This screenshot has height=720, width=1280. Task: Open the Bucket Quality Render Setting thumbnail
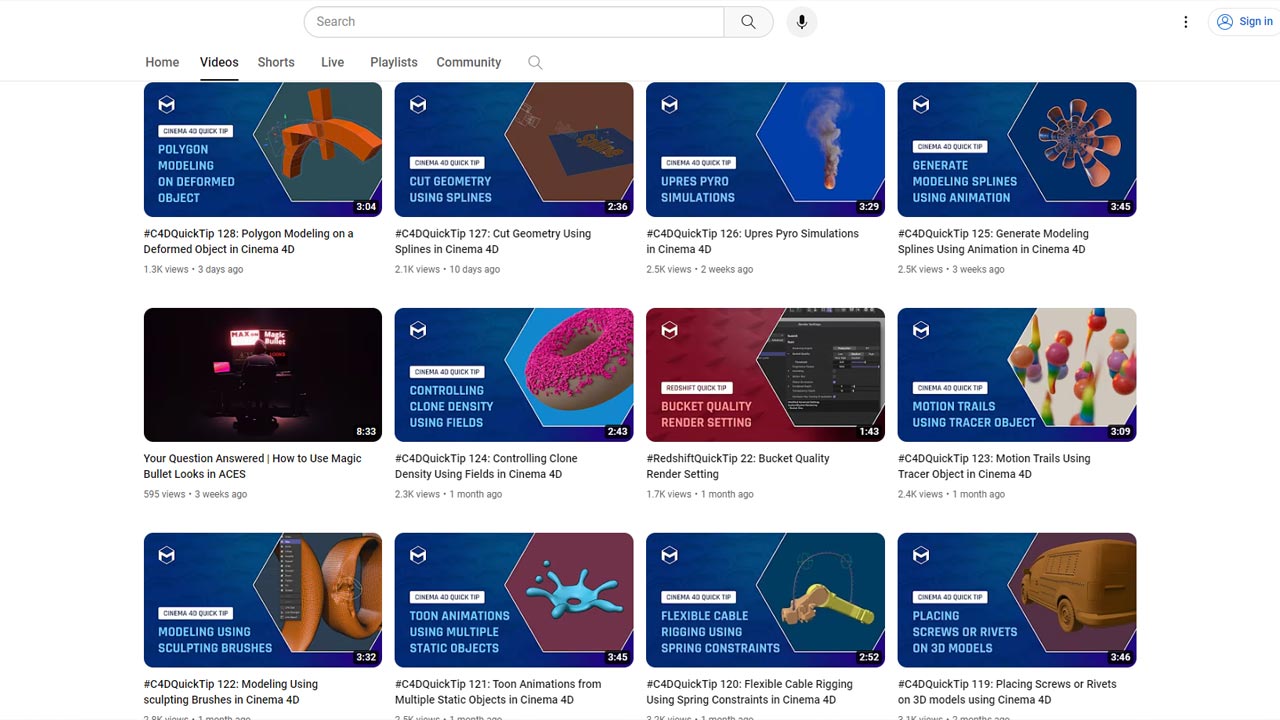tap(765, 374)
